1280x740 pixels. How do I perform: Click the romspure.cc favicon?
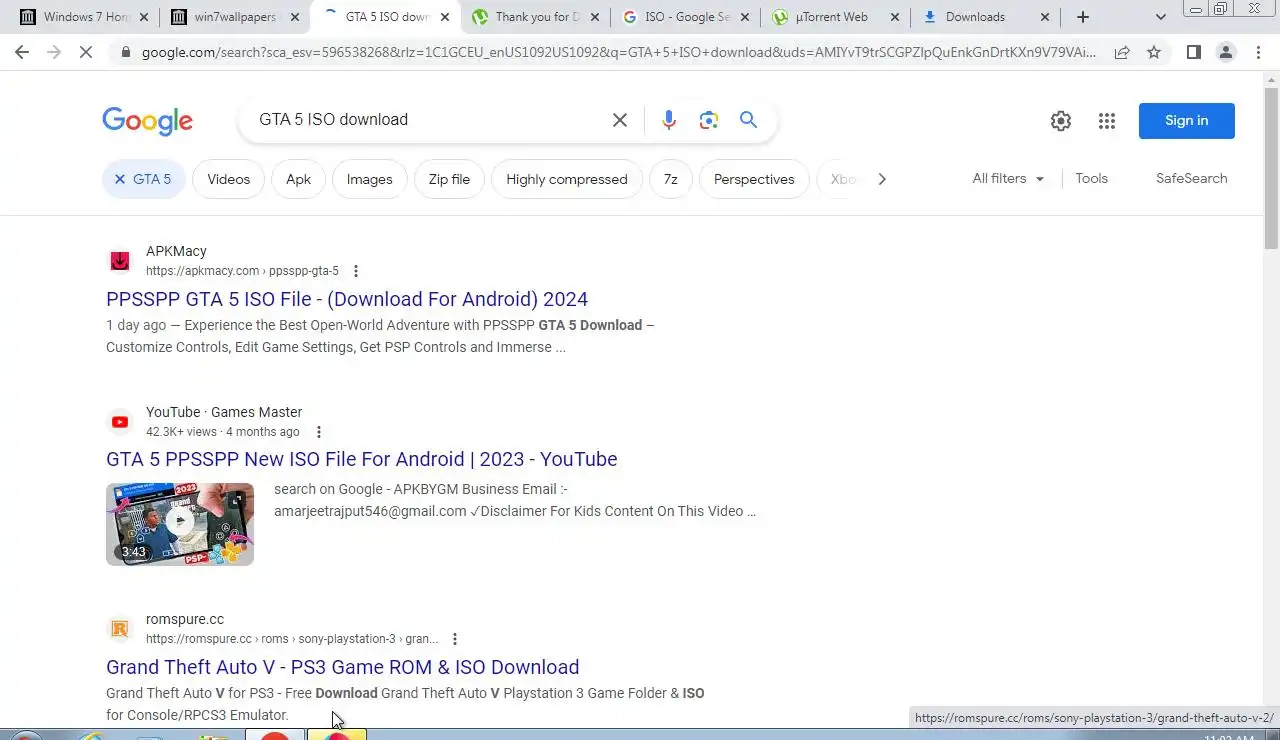[x=120, y=629]
